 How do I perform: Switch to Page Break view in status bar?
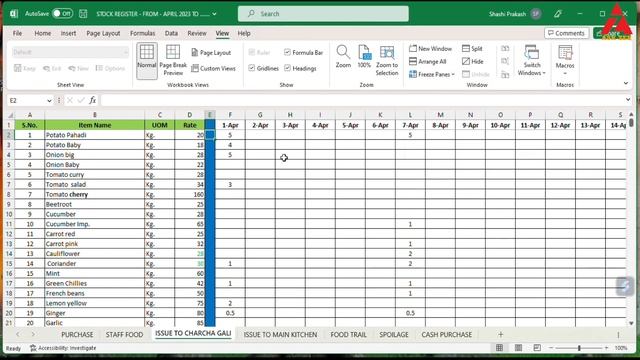click(x=537, y=348)
